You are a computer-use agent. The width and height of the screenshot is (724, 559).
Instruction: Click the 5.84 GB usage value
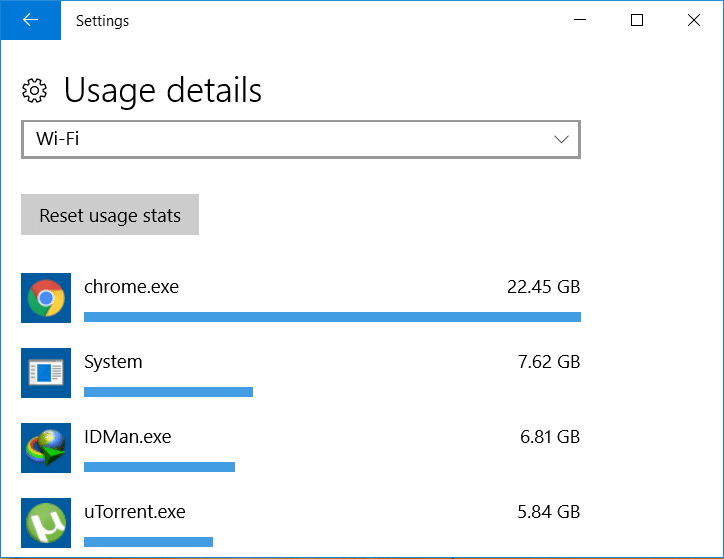548,512
